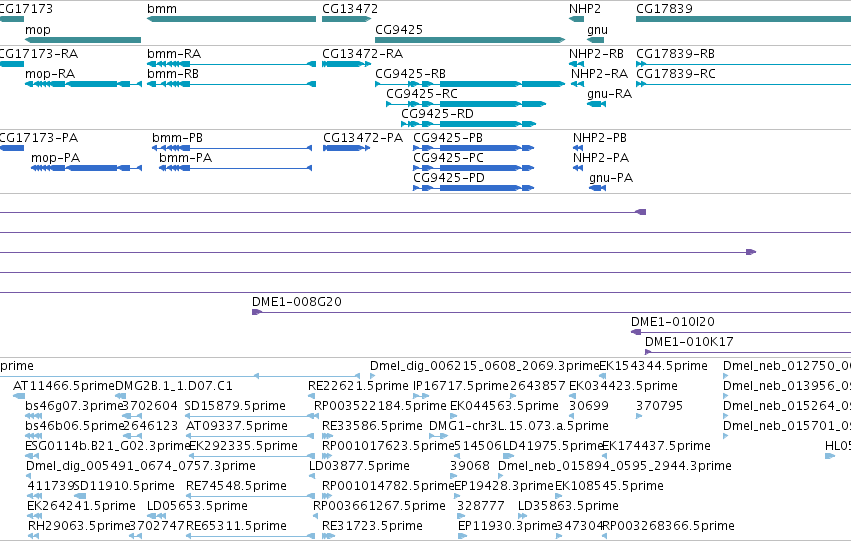Click the CG17839 gene bar

click(x=744, y=19)
